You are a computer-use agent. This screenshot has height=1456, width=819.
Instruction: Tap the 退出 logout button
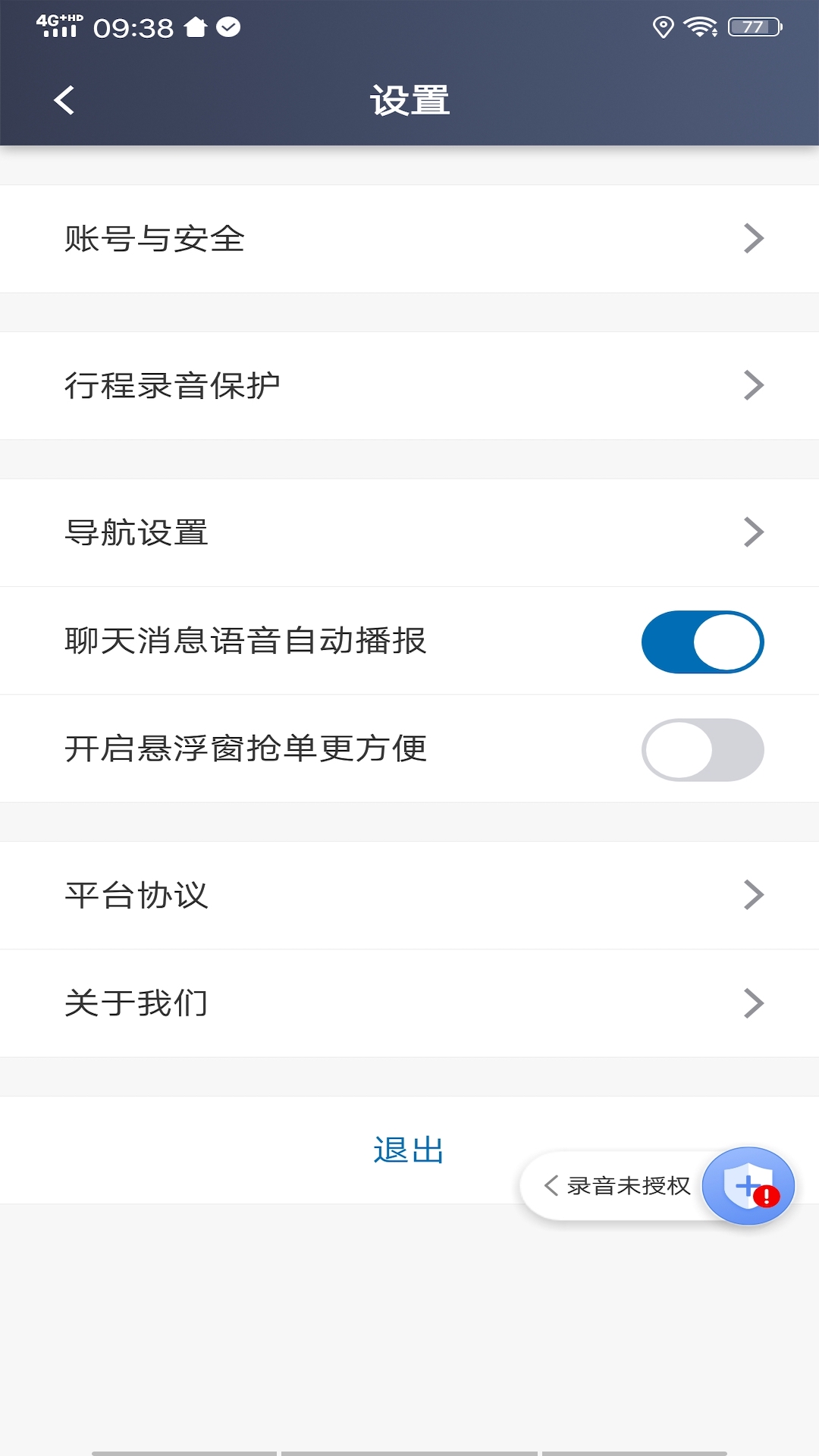pyautogui.click(x=409, y=1150)
